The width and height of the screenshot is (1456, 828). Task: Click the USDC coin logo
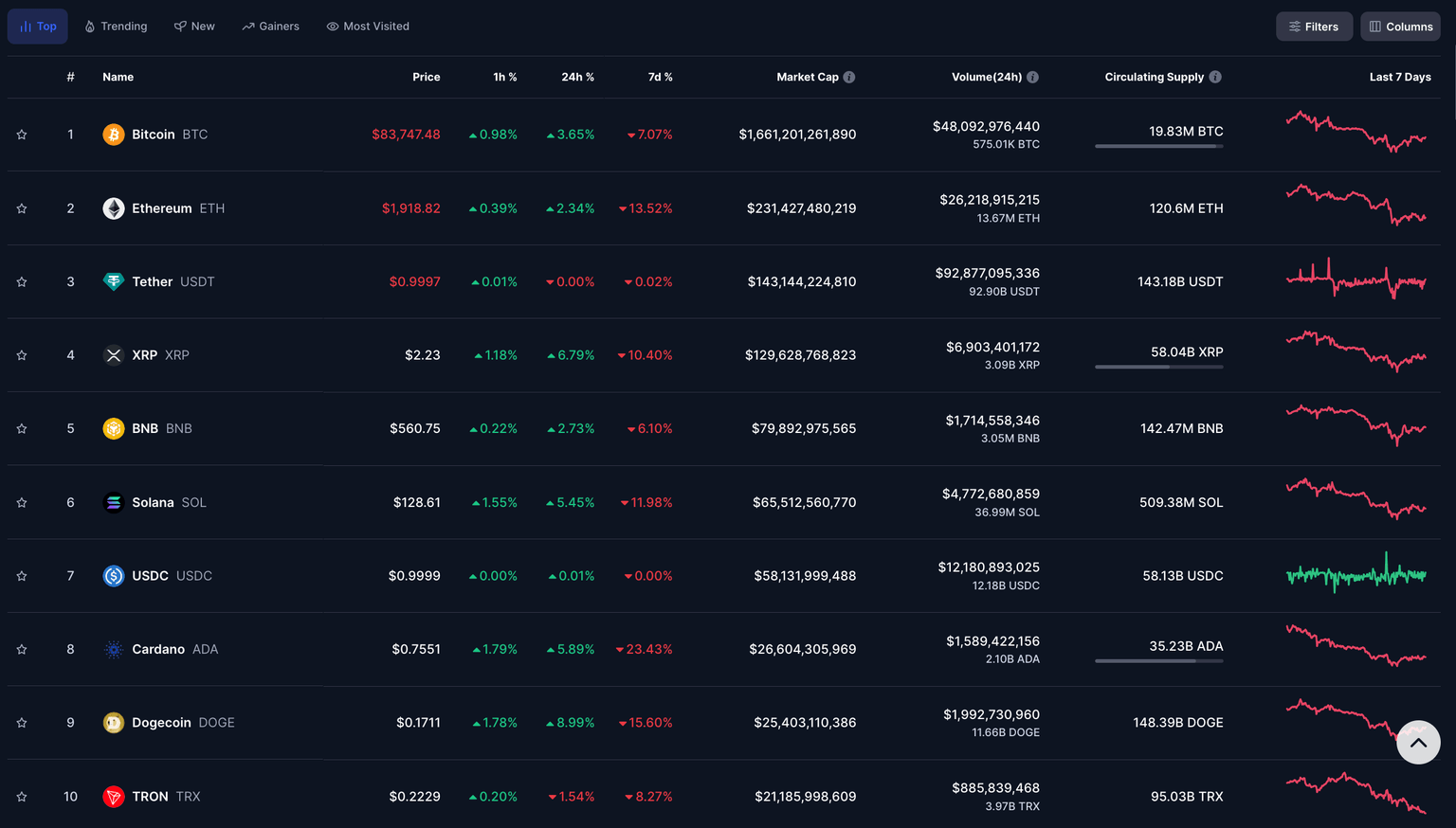(x=114, y=575)
